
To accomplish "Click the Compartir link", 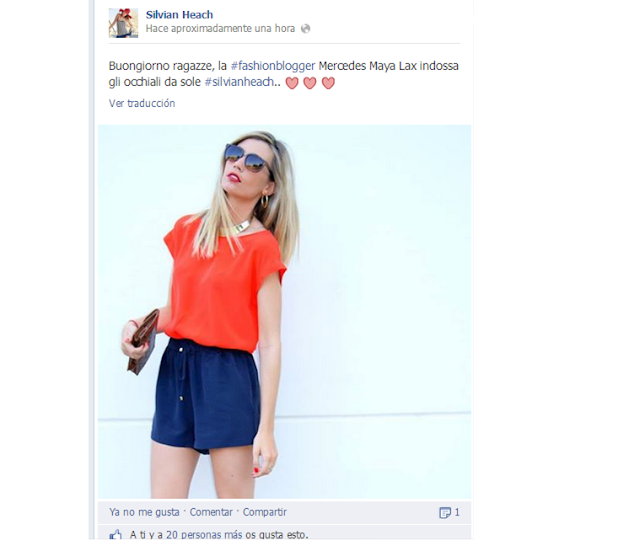I will [x=264, y=512].
